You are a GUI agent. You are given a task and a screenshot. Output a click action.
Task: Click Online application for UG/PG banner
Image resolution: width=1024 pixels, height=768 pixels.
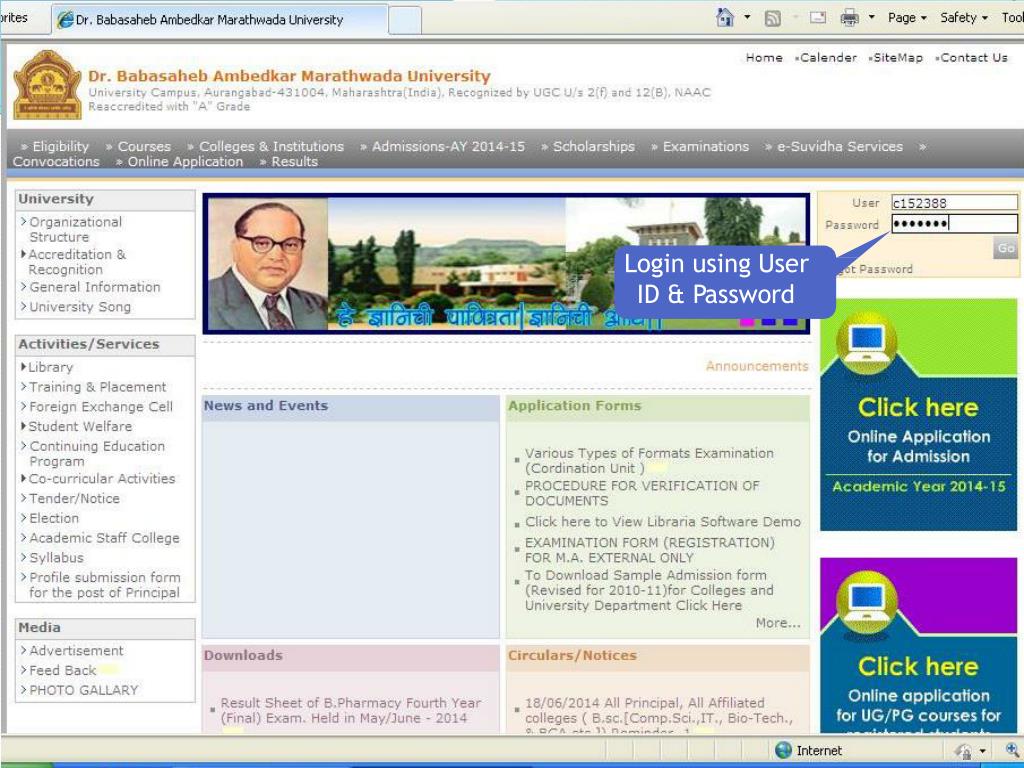point(918,645)
